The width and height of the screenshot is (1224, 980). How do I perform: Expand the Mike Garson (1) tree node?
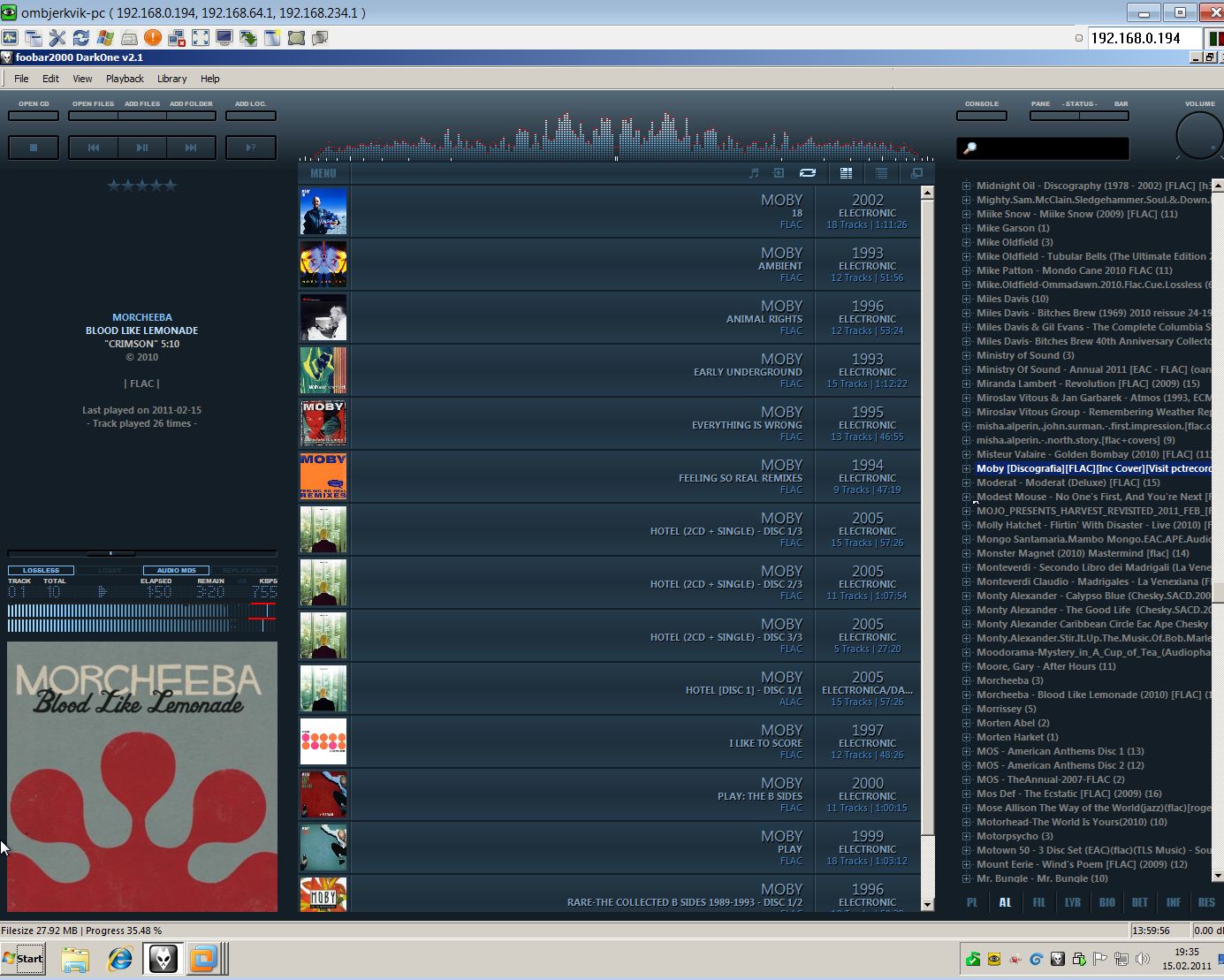click(966, 228)
